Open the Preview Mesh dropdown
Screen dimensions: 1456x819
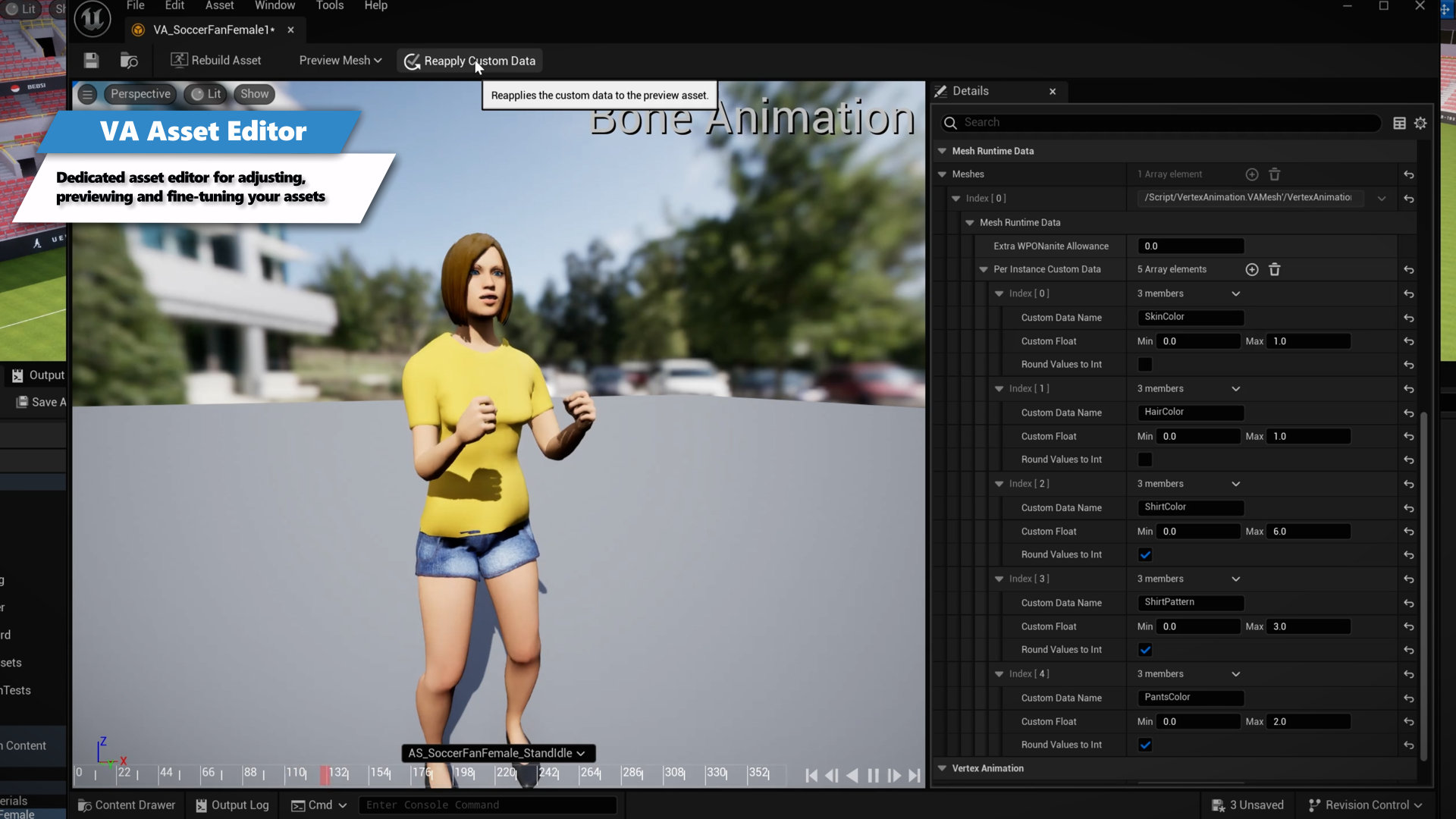(339, 60)
